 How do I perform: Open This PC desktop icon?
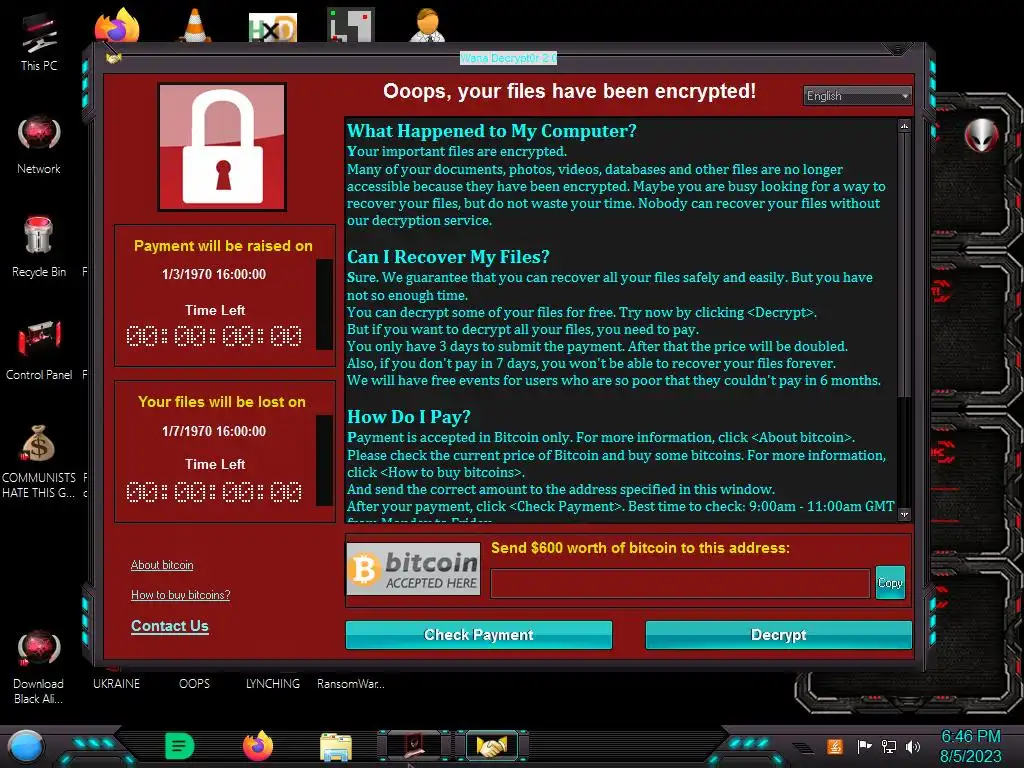point(39,40)
